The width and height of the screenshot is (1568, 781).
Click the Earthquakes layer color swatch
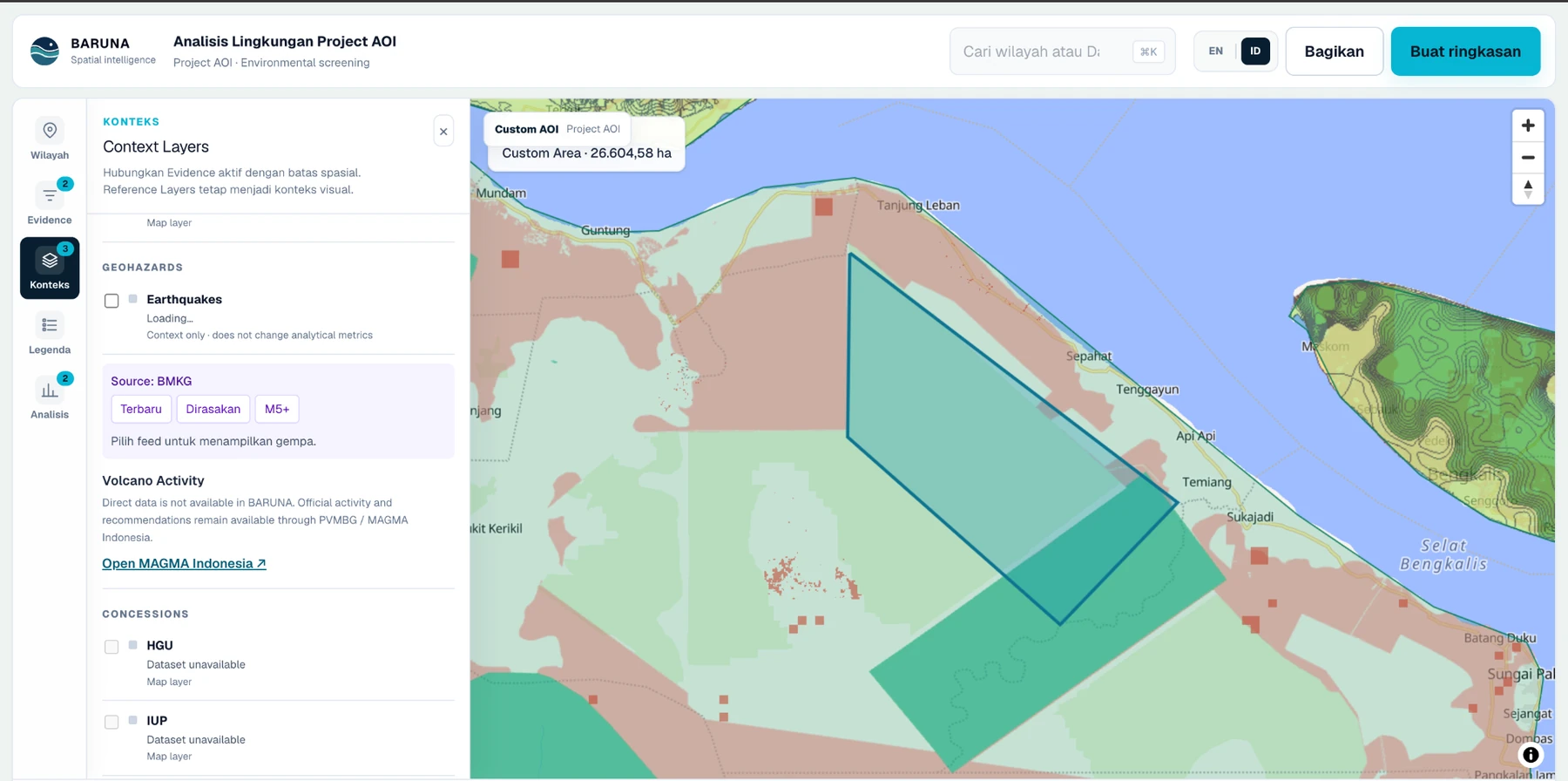[x=133, y=299]
